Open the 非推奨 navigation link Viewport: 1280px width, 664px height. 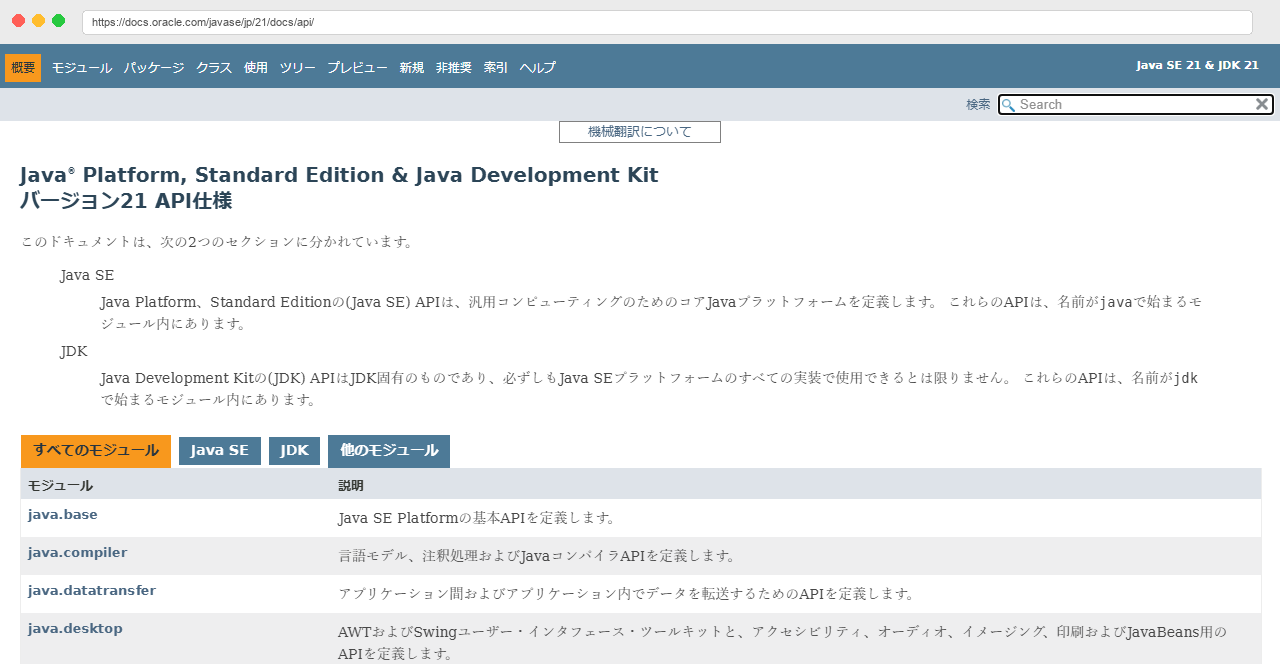tap(453, 68)
